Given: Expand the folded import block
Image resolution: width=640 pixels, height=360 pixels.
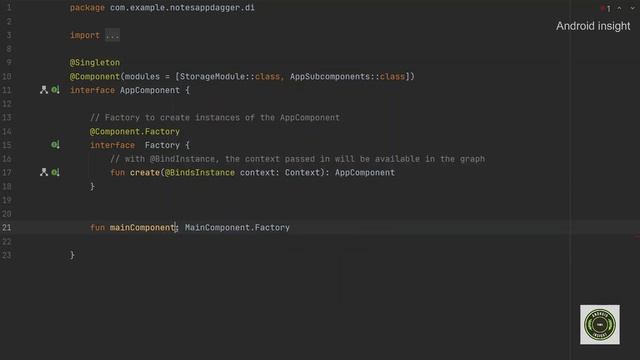Looking at the screenshot, I should coord(112,36).
